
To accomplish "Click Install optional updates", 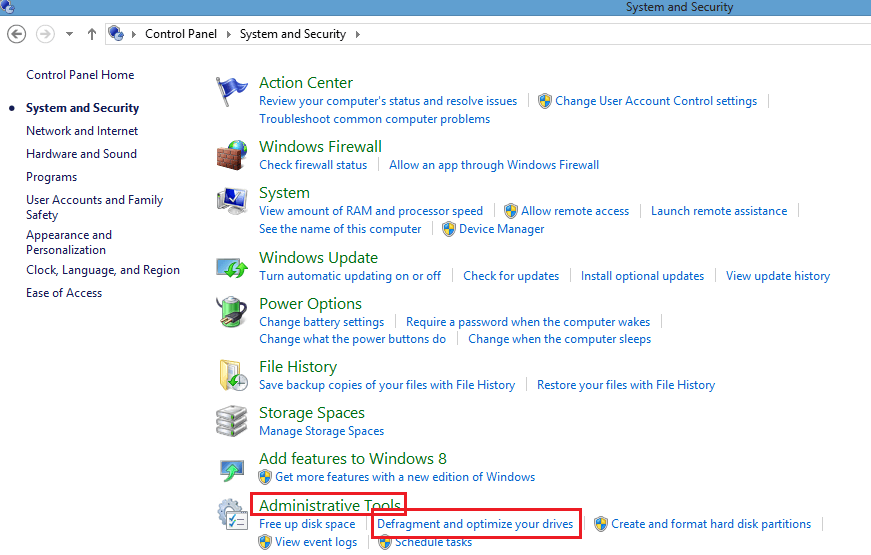I will [642, 276].
